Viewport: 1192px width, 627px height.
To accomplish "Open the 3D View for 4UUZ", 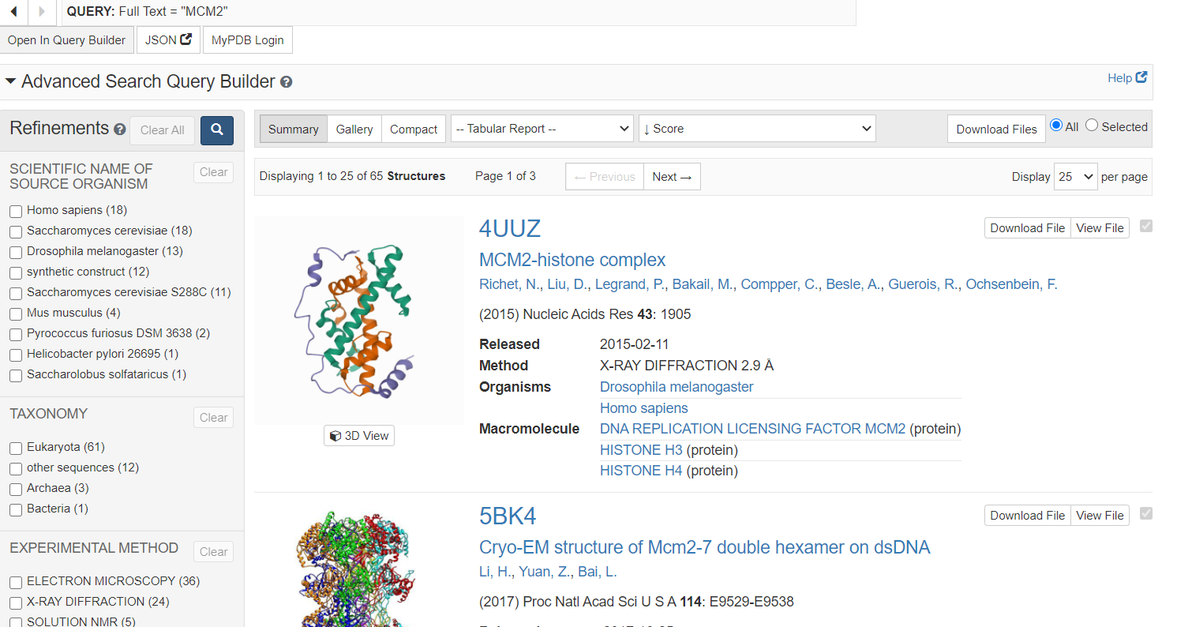I will (359, 436).
